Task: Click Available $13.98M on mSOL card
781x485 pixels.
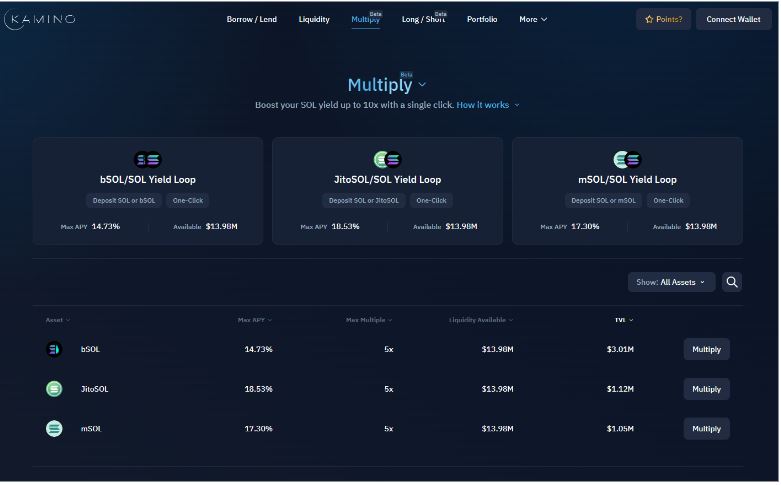Action: (x=685, y=227)
